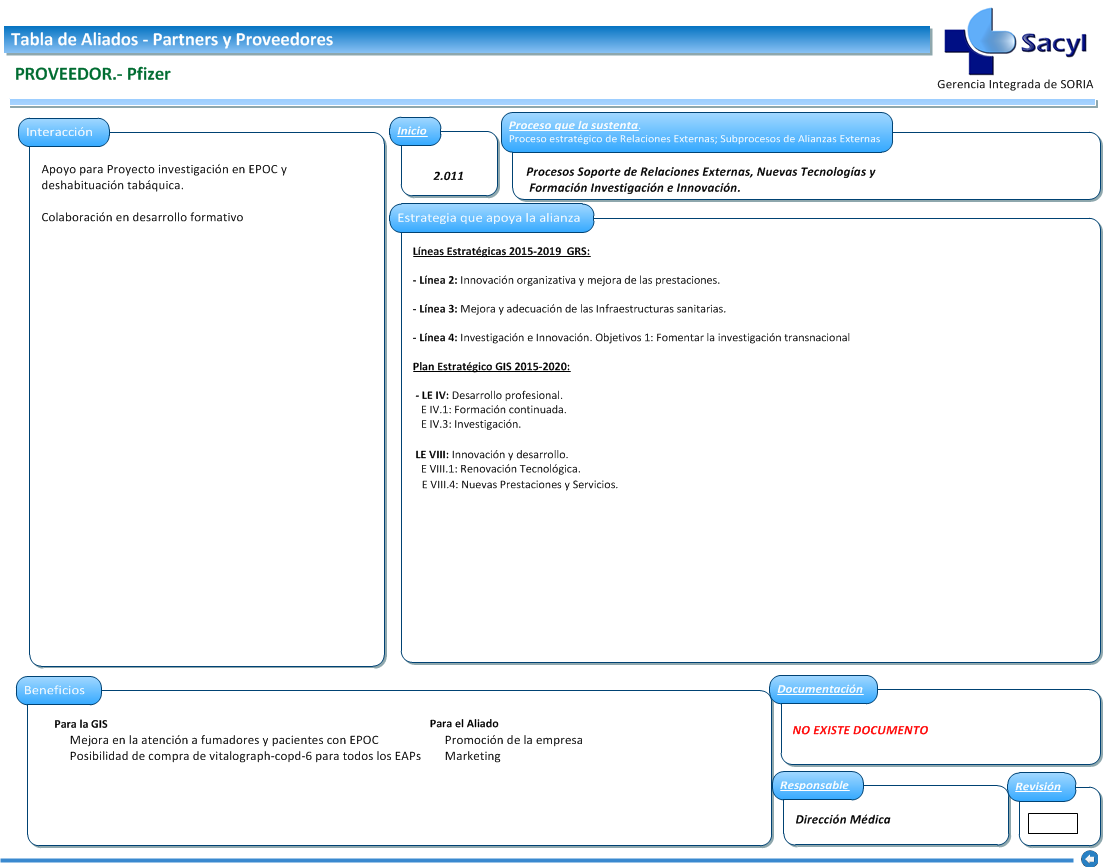Open the 'Proceso que la sustenta' link
Viewport: 1103px width, 868px height.
574,125
